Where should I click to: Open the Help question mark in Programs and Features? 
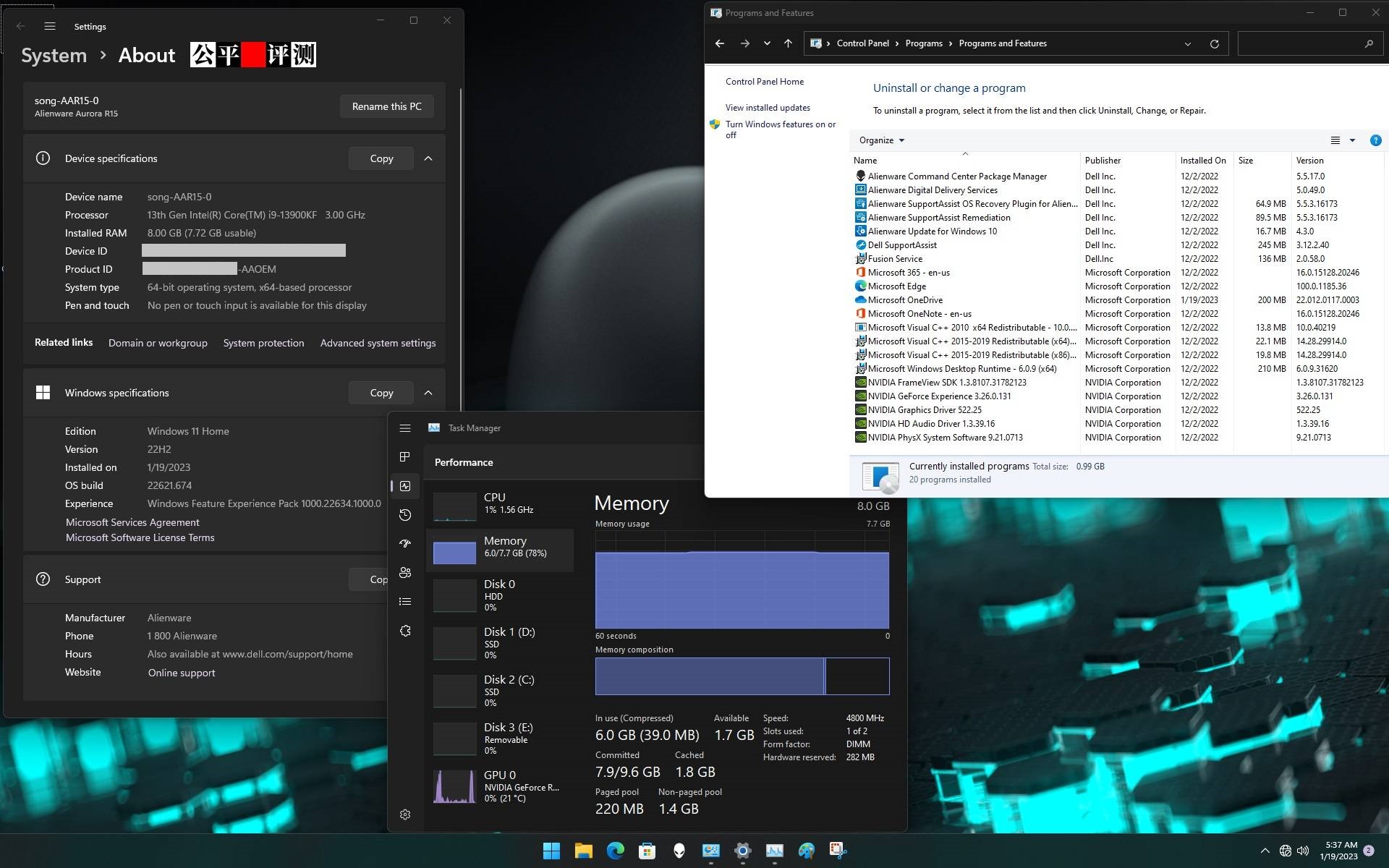tap(1375, 140)
